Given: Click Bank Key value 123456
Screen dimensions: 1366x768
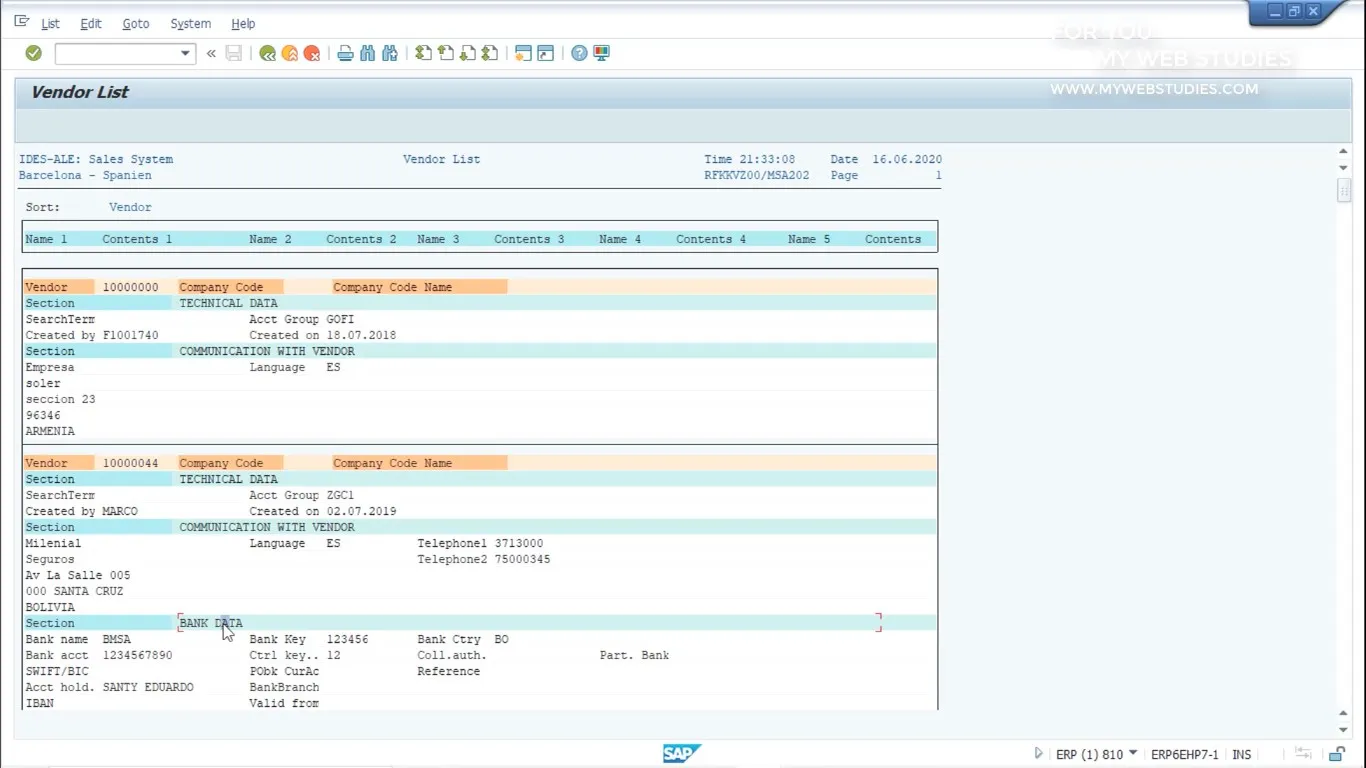Looking at the screenshot, I should 347,639.
